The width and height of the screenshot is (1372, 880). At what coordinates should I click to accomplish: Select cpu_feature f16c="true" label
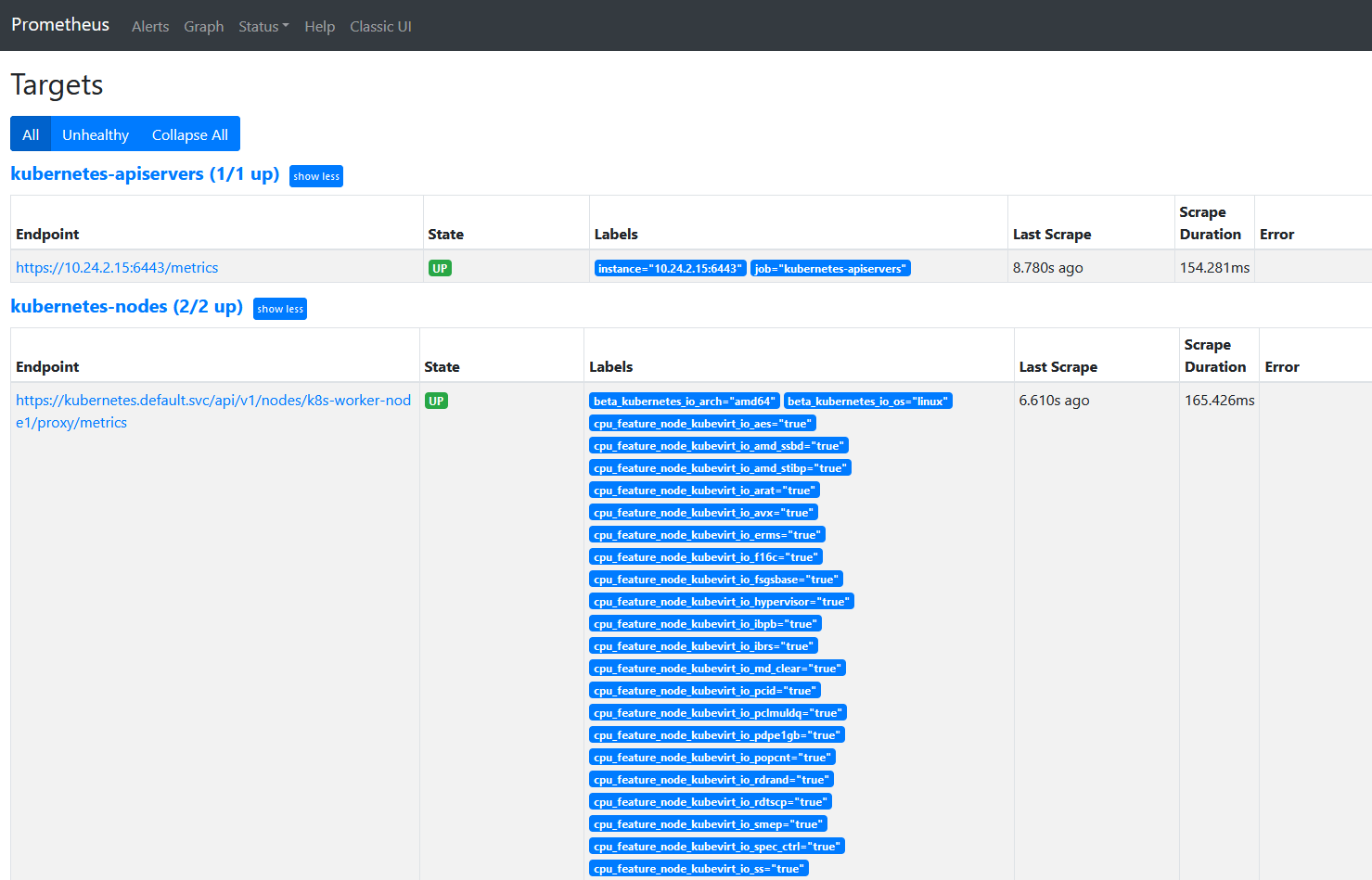coord(706,556)
